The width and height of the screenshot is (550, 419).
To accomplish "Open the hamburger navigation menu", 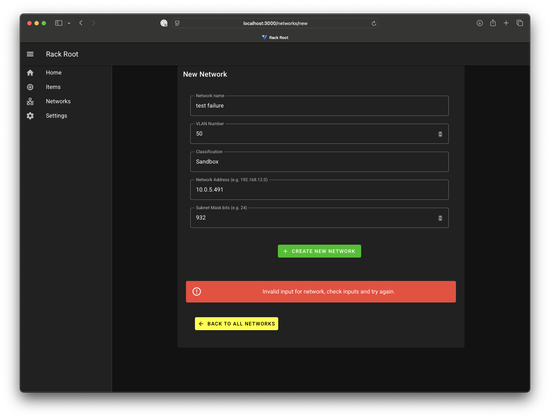I will tap(30, 54).
